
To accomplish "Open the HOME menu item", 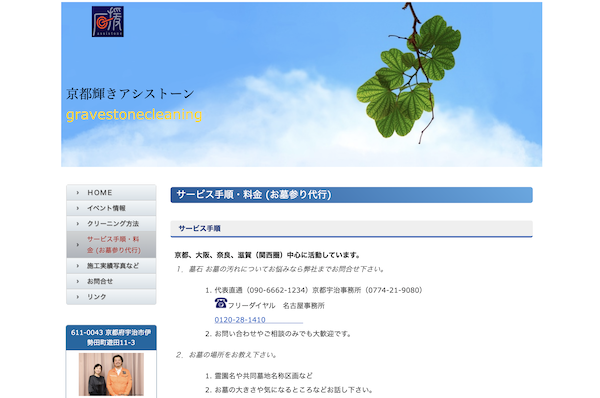I will 111,192.
